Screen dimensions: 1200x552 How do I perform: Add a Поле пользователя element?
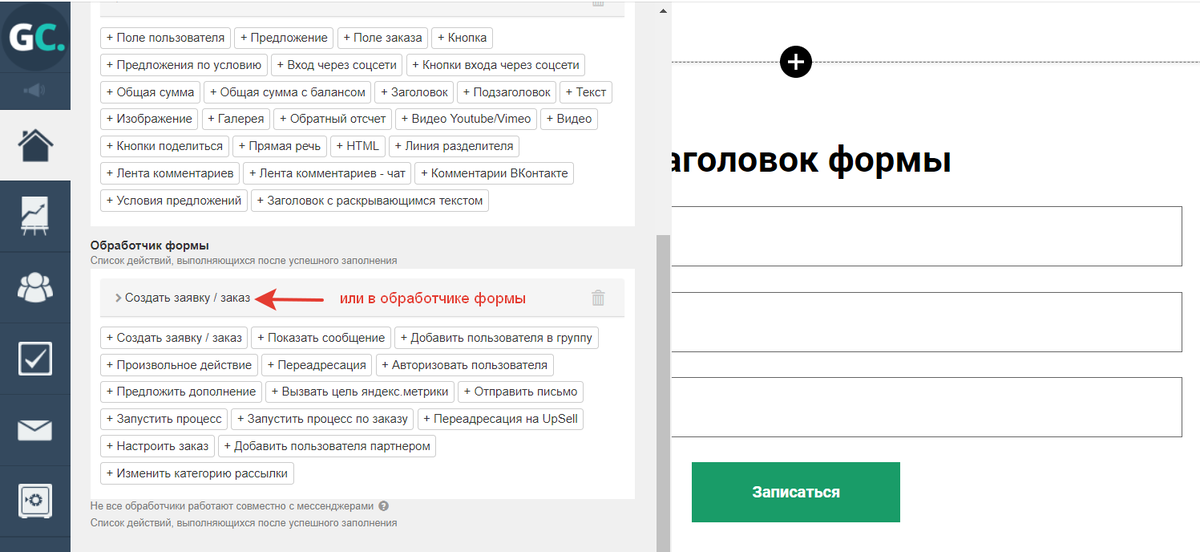(x=164, y=38)
